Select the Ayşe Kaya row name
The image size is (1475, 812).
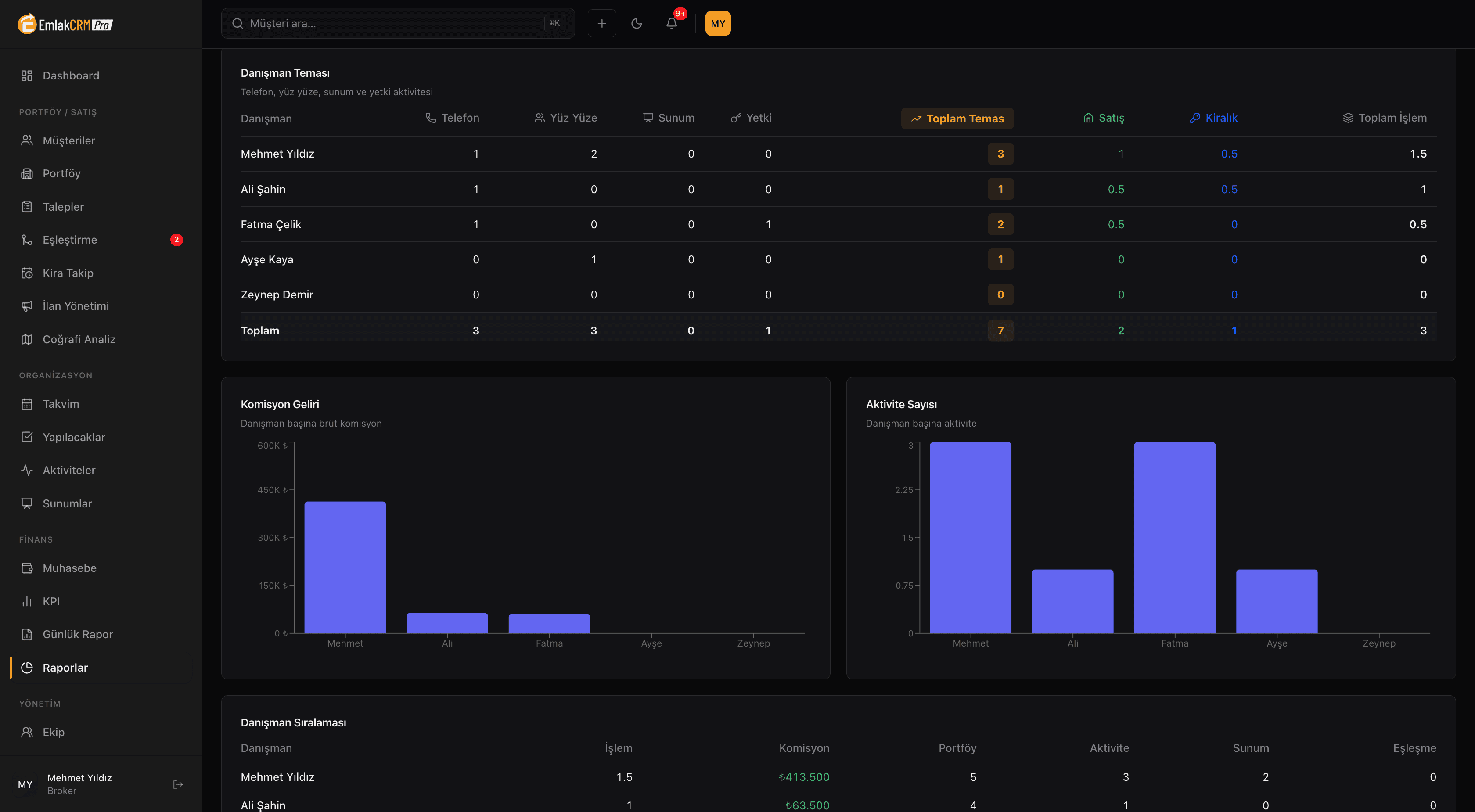coord(267,260)
